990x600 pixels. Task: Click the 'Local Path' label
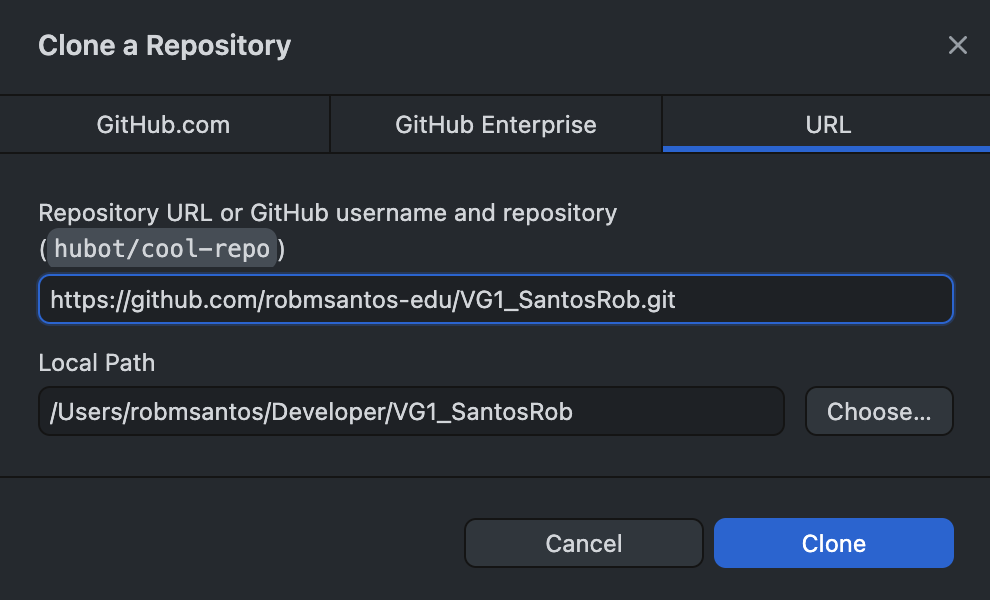[97, 363]
